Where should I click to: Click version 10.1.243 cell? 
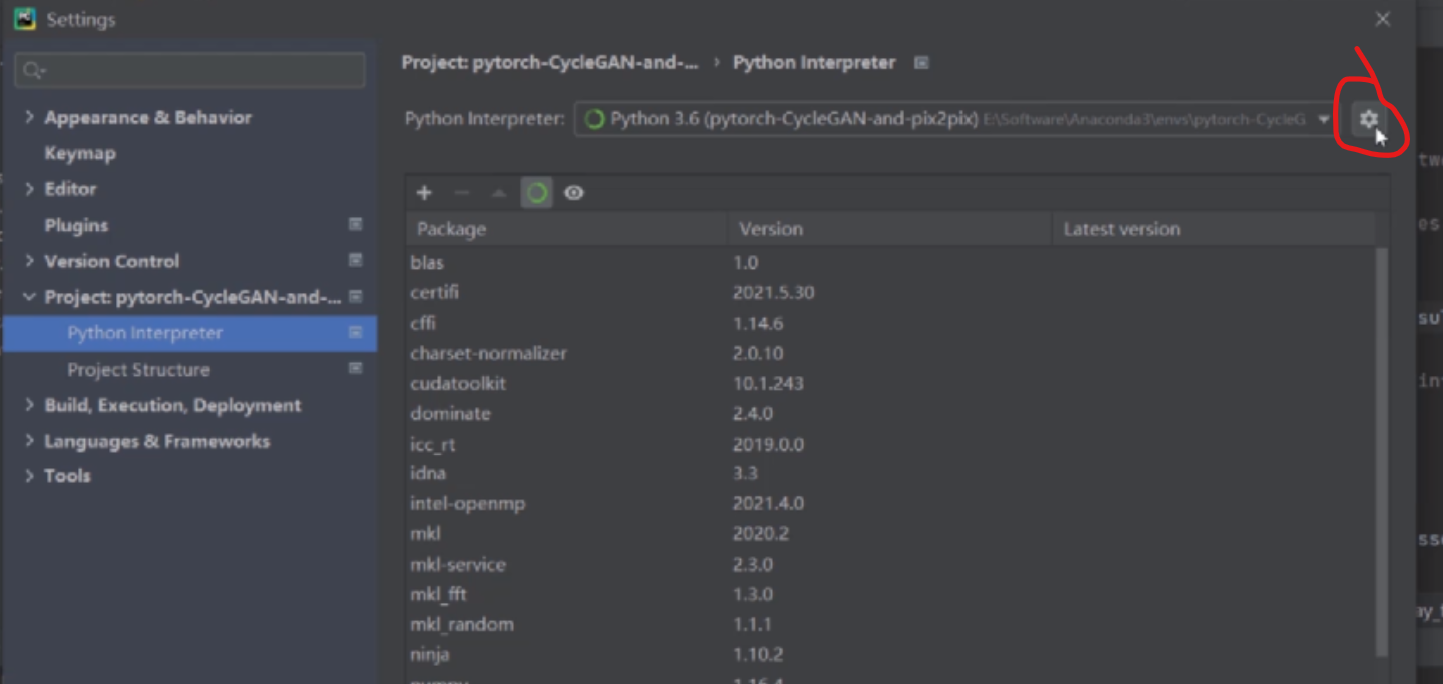(768, 383)
